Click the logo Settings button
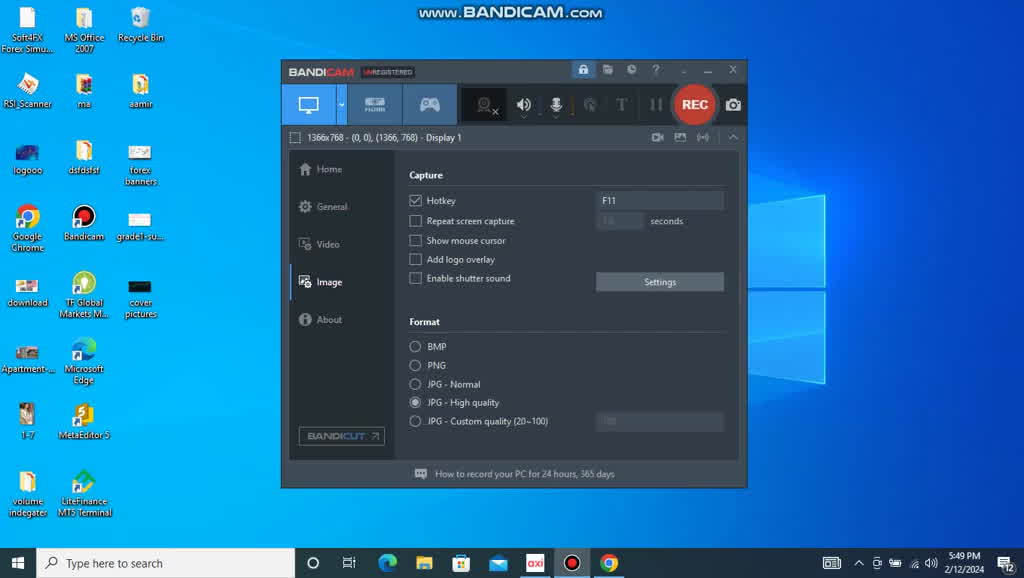 click(659, 282)
